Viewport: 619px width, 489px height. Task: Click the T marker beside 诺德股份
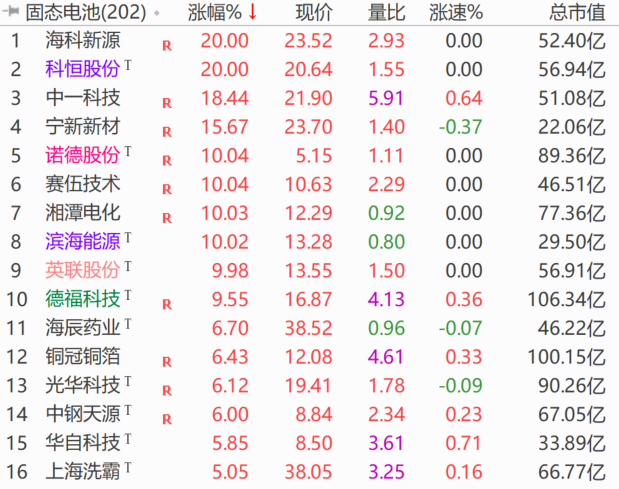pos(128,151)
